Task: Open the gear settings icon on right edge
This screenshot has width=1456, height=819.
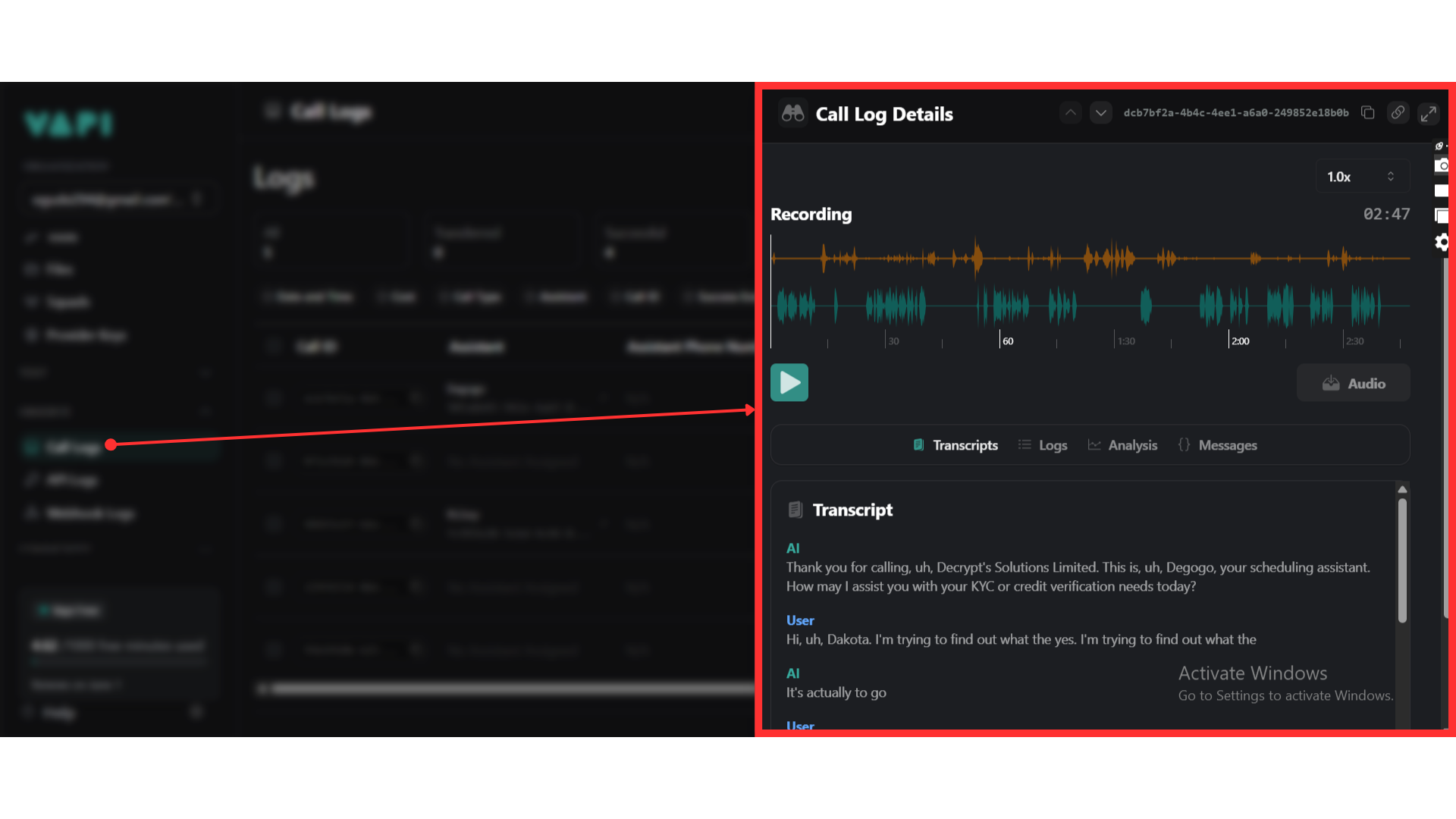Action: tap(1442, 242)
